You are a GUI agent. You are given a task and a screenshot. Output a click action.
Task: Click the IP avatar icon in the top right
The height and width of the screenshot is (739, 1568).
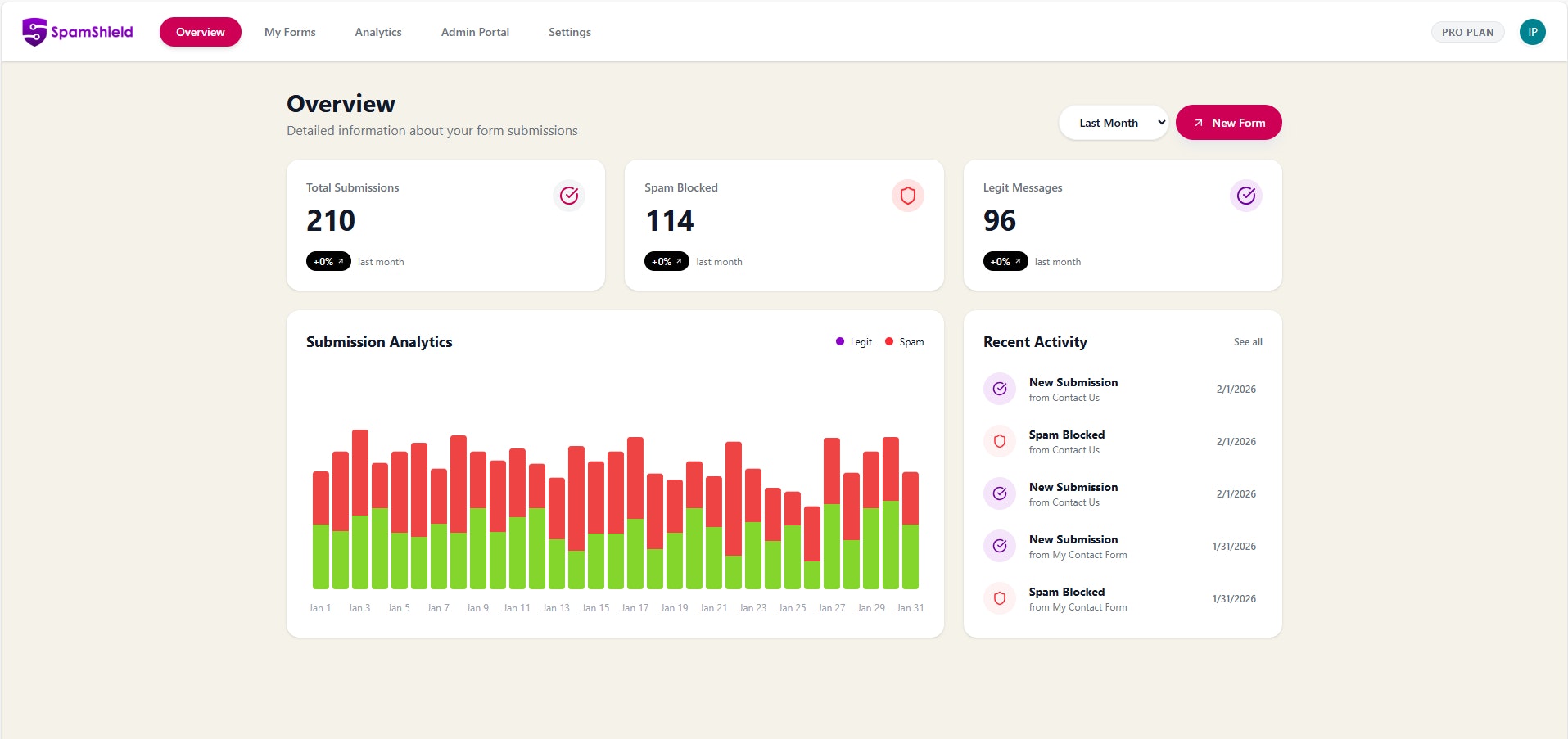(1533, 31)
